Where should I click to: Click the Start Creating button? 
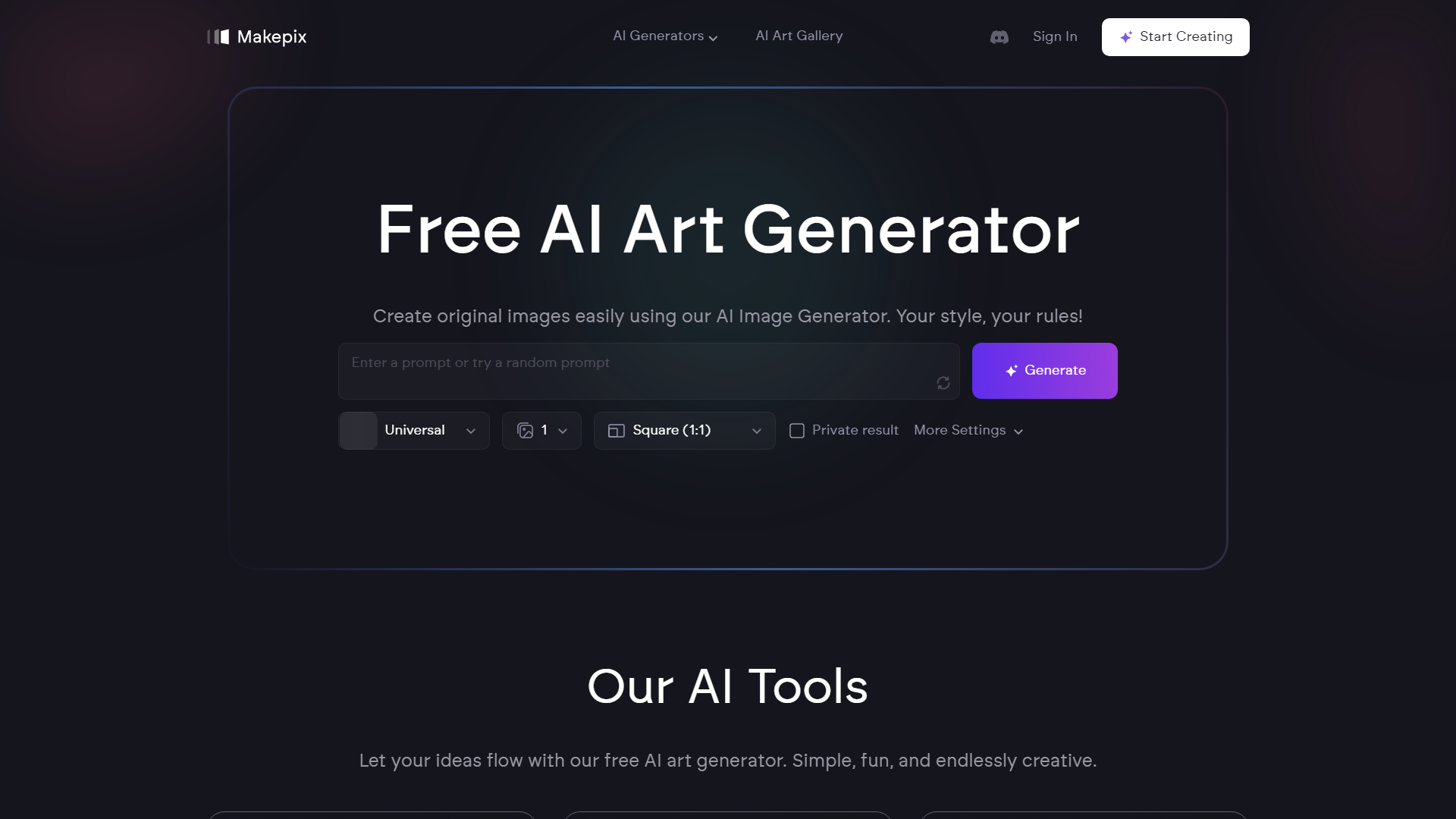pos(1175,36)
